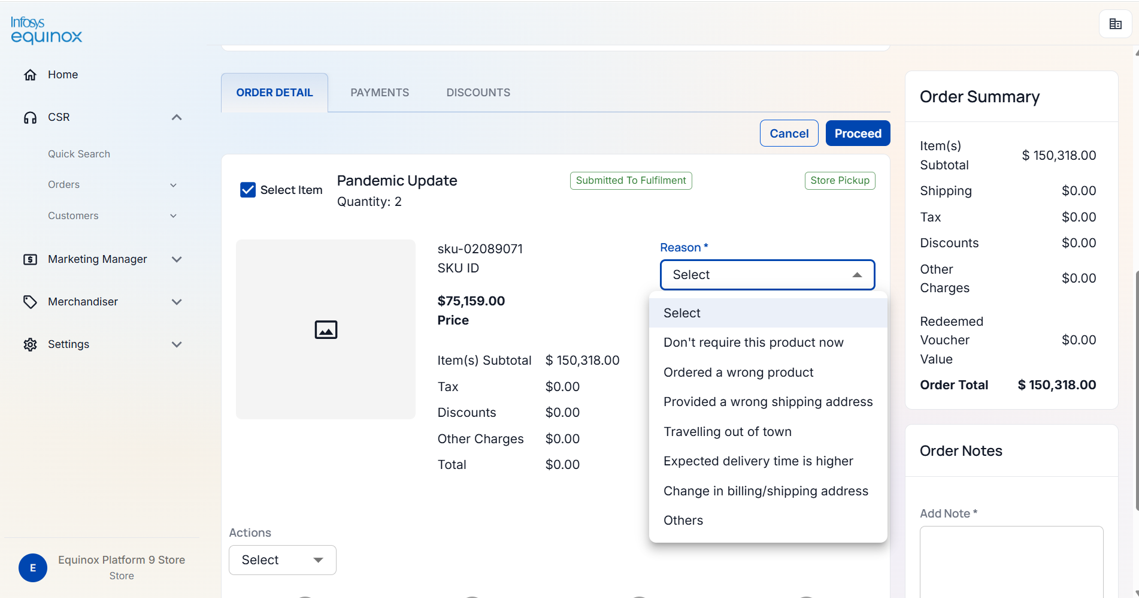Switch to the Order Detail tab
1139x598 pixels.
275,92
